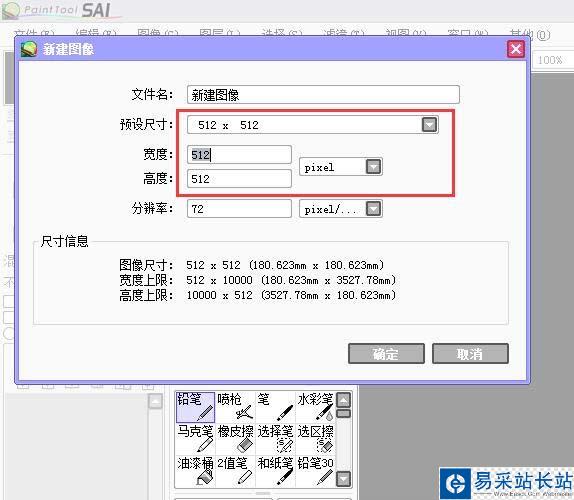Select the 马克笔 (Marker) tool
The width and height of the screenshot is (574, 500).
coord(195,439)
